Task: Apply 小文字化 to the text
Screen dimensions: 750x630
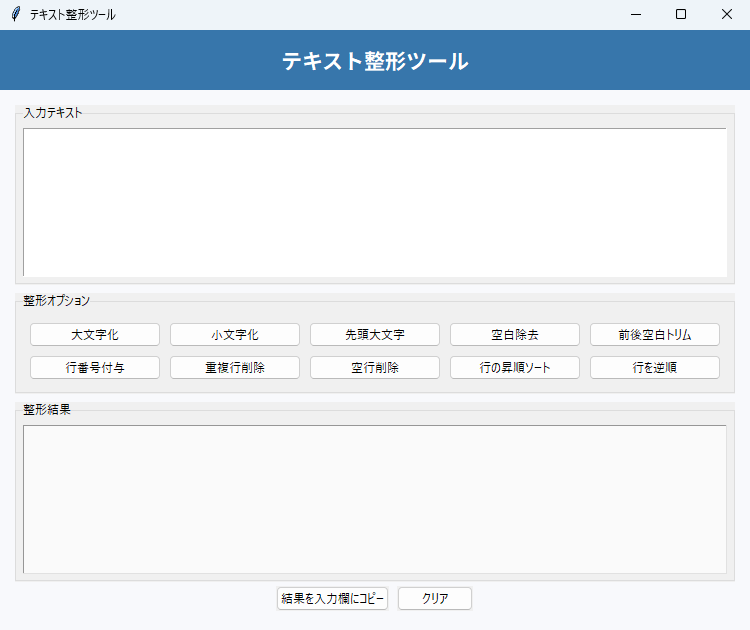Action: click(235, 334)
